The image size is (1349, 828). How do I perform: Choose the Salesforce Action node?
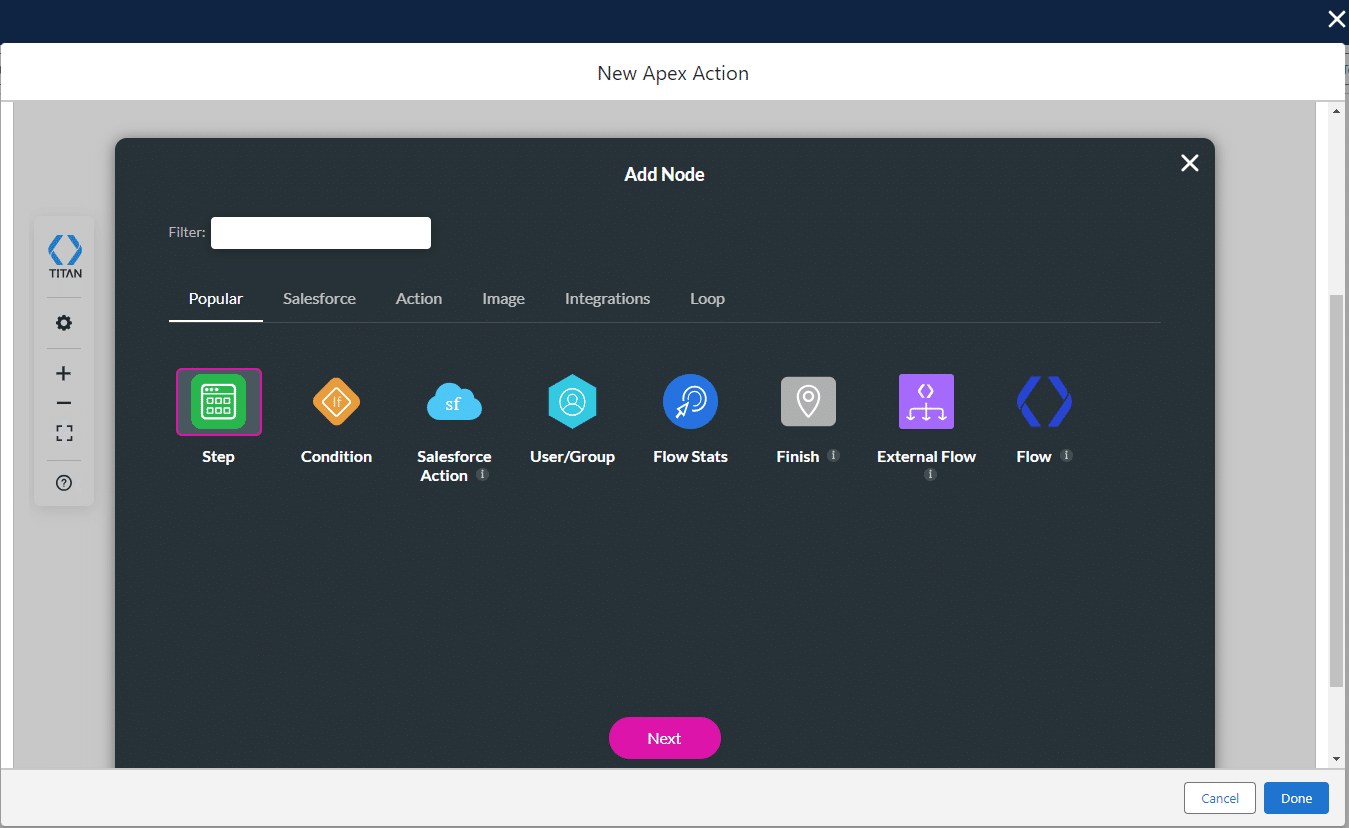(454, 401)
